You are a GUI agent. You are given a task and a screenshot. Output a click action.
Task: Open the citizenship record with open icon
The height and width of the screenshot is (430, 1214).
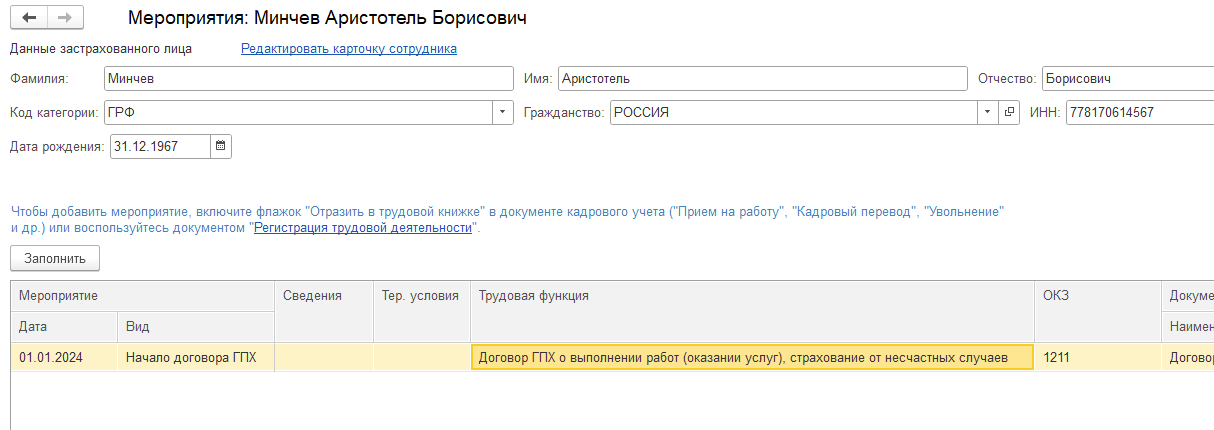click(x=1009, y=112)
